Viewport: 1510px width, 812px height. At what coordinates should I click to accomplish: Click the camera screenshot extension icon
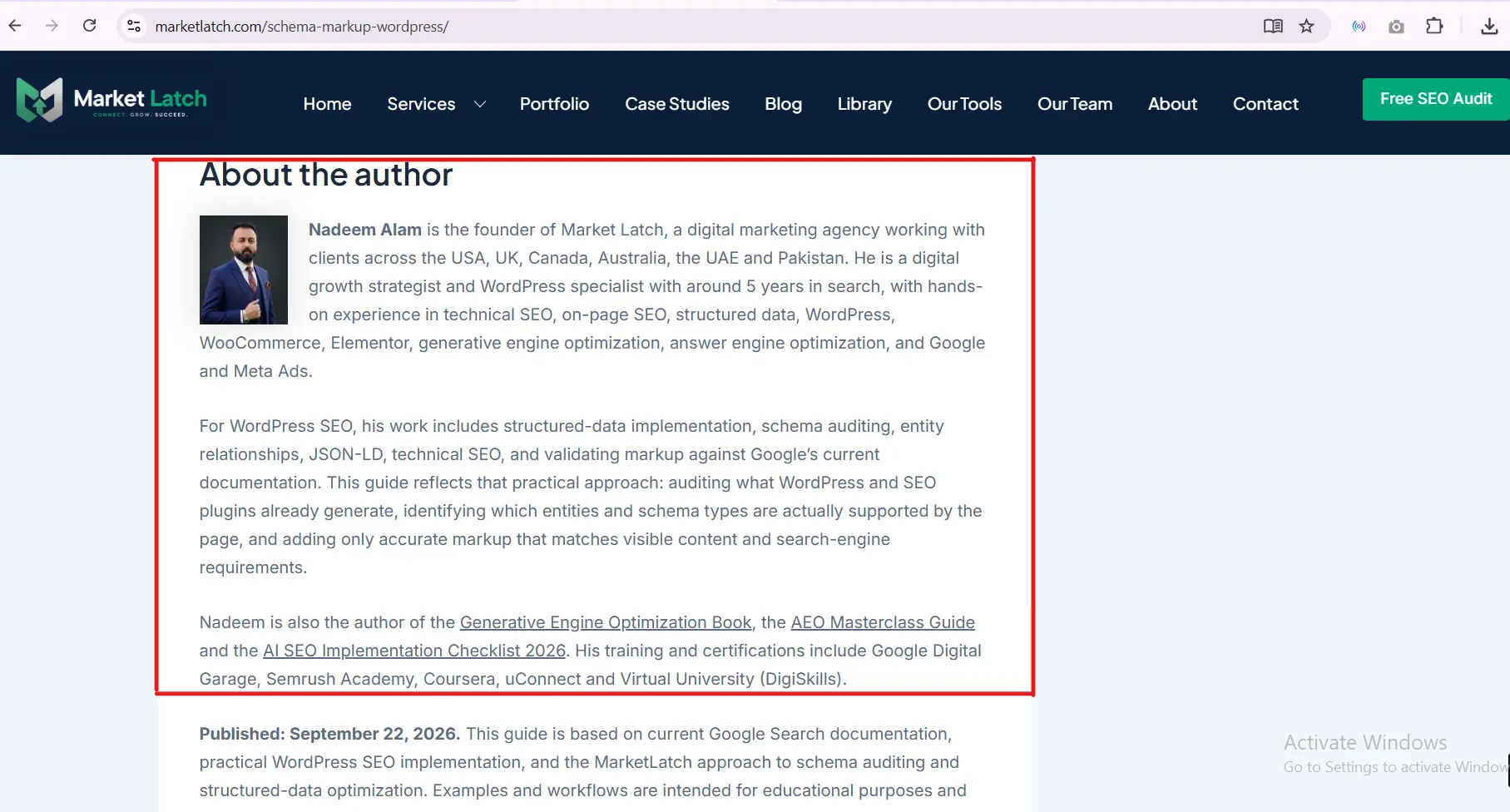pos(1396,27)
